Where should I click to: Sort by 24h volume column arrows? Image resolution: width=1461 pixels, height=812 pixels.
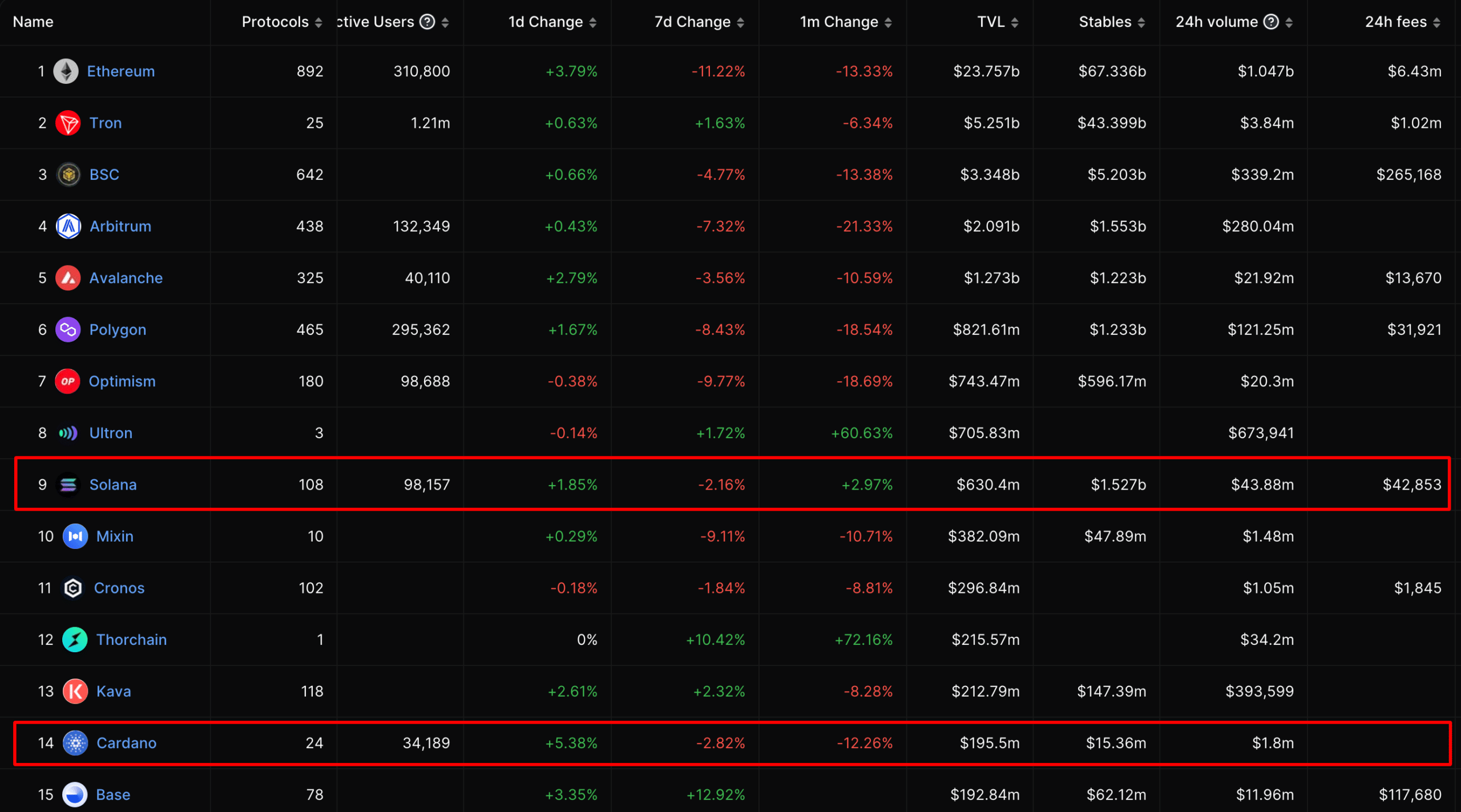click(x=1289, y=22)
